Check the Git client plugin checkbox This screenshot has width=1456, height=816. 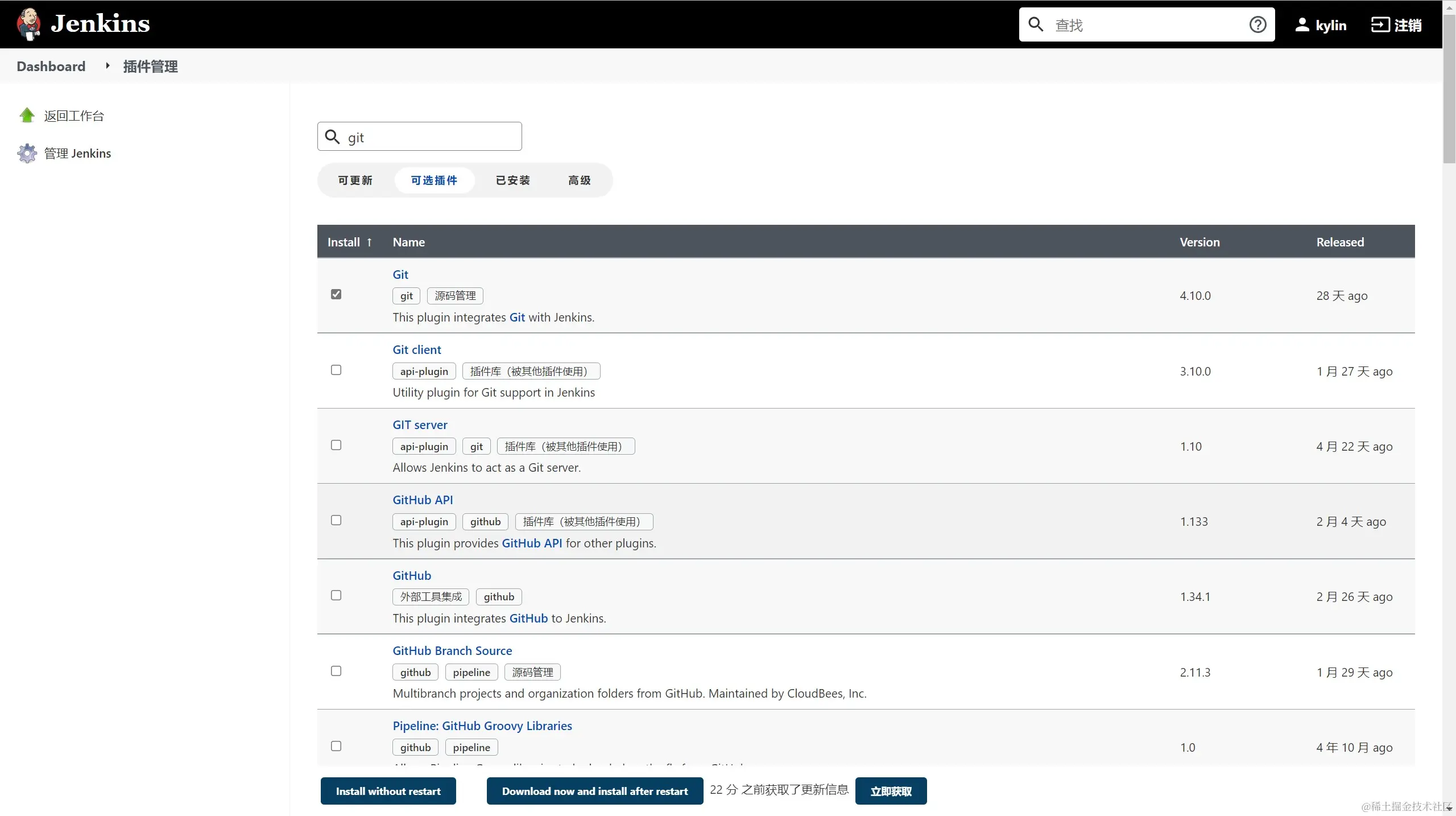(336, 370)
